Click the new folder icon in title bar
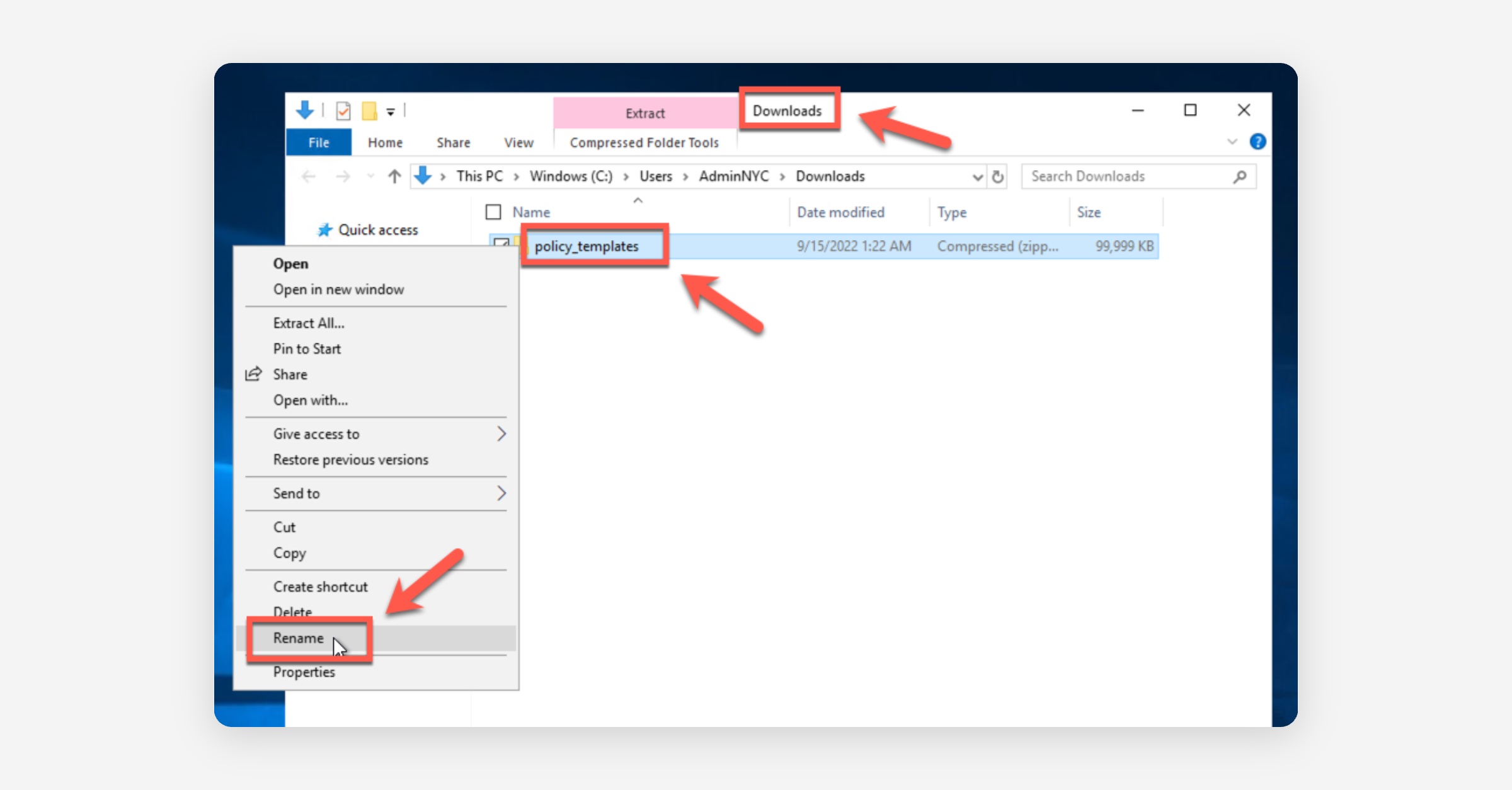Screen dimensions: 1512x790 pos(369,111)
